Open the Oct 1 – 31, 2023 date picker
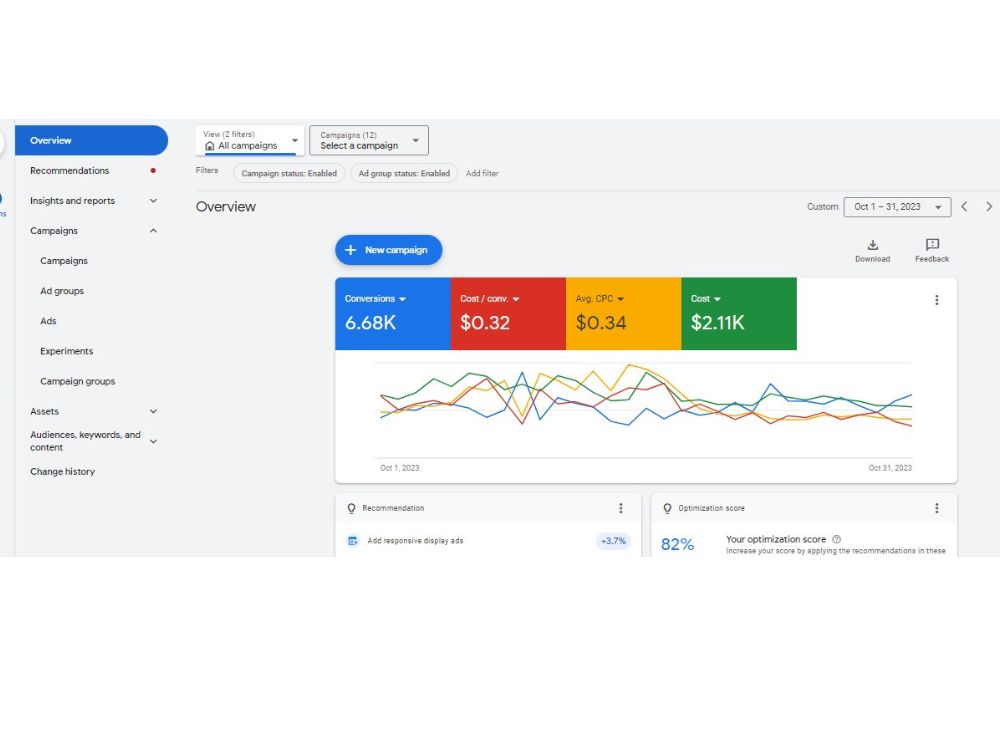1000x750 pixels. click(897, 207)
